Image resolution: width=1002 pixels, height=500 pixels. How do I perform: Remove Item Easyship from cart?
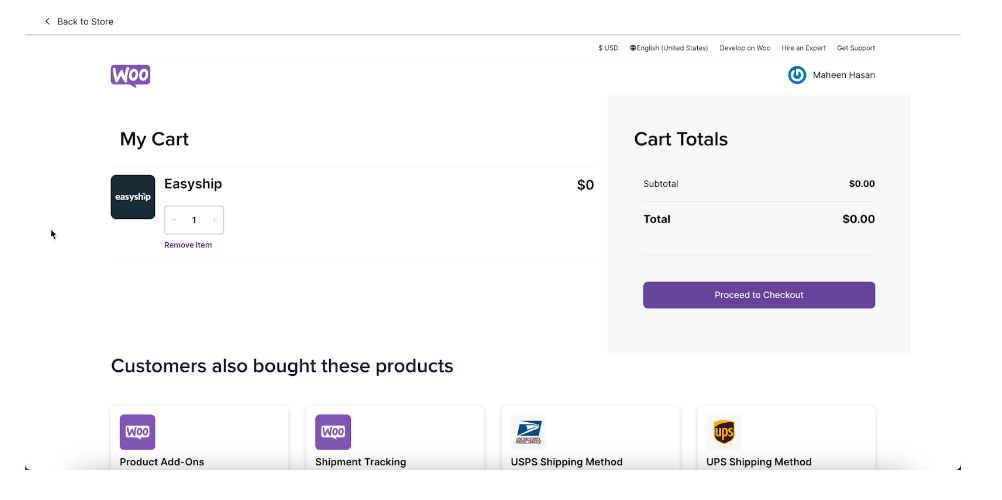point(188,245)
